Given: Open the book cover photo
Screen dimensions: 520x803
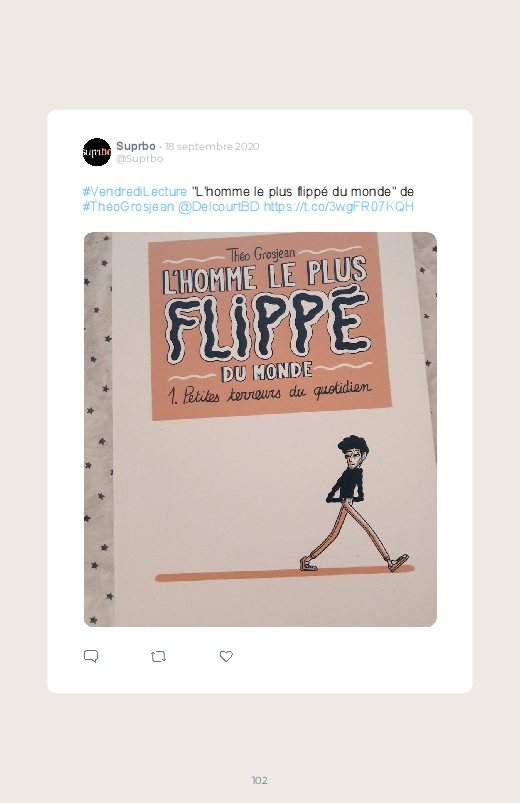Looking at the screenshot, I should 260,429.
